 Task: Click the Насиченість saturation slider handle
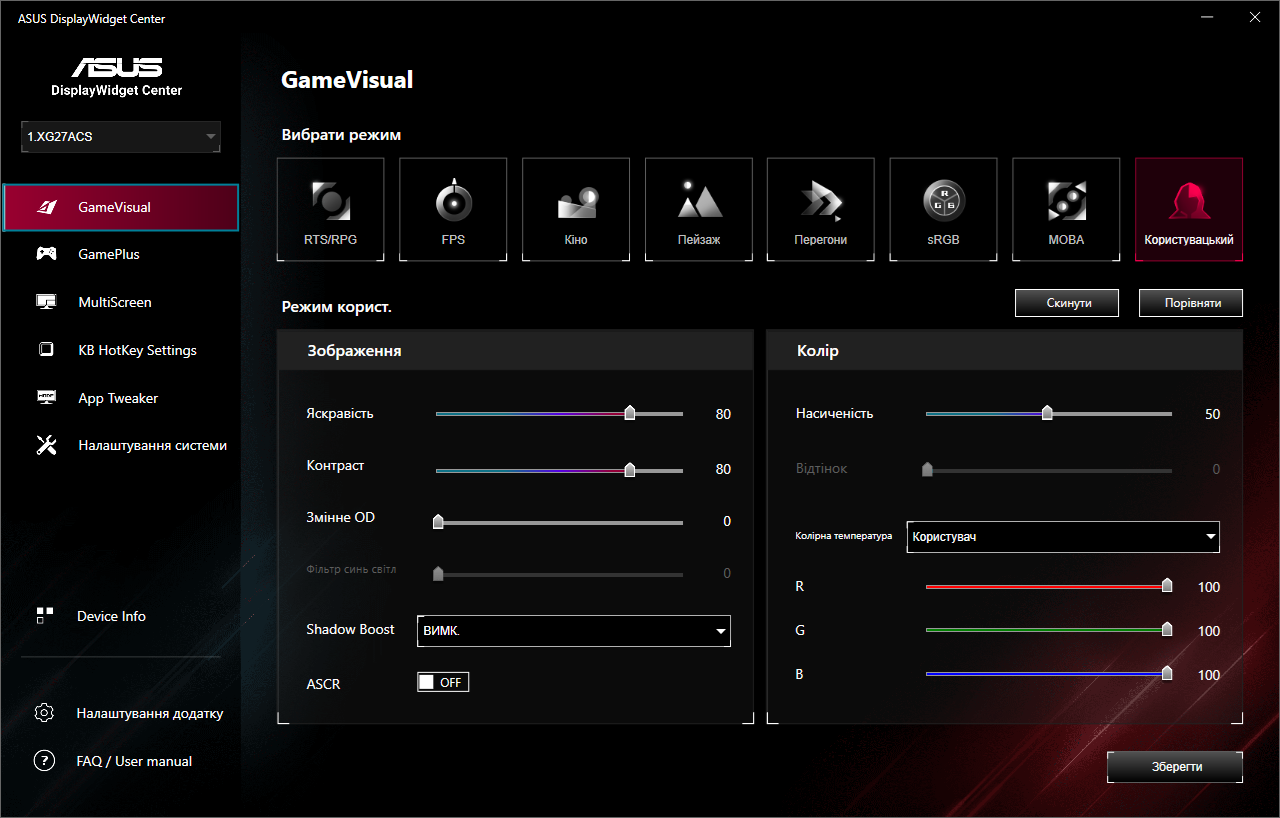click(x=1047, y=413)
